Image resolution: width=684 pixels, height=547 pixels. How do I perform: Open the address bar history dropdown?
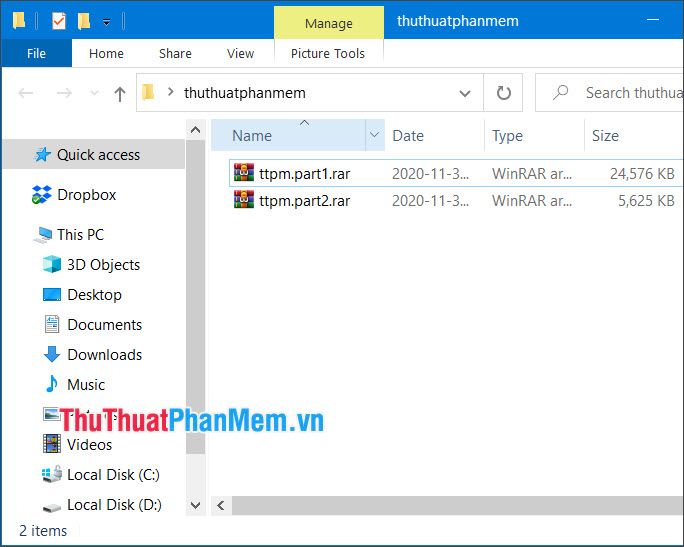coord(465,93)
